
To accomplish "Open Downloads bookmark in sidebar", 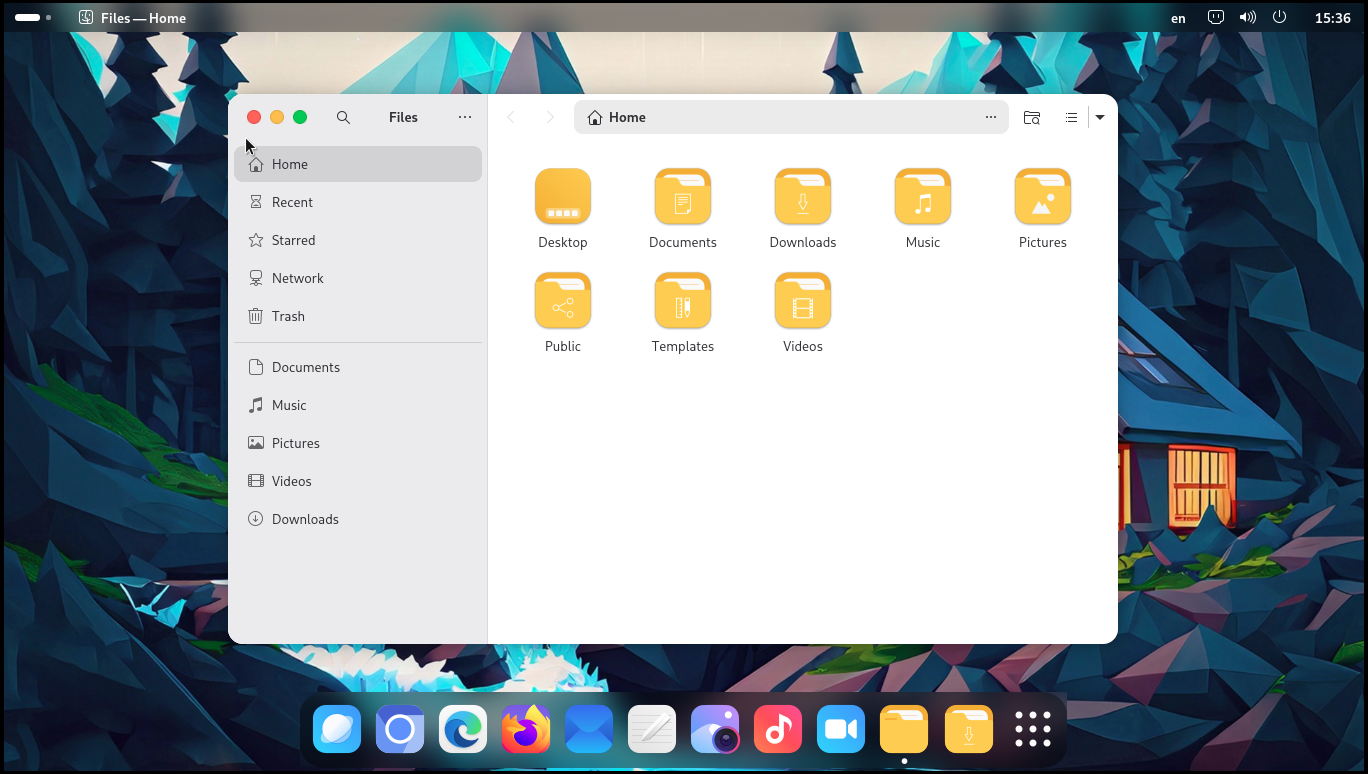I will [x=358, y=519].
